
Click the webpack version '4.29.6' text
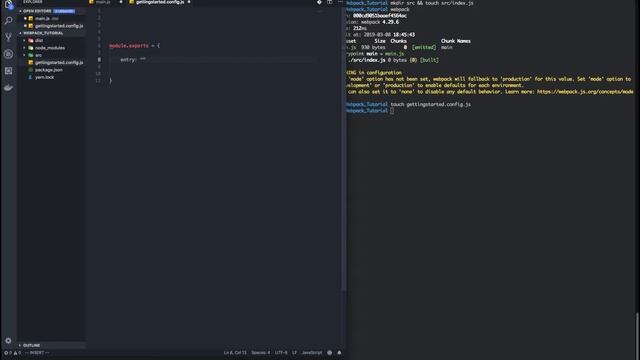[x=391, y=22]
